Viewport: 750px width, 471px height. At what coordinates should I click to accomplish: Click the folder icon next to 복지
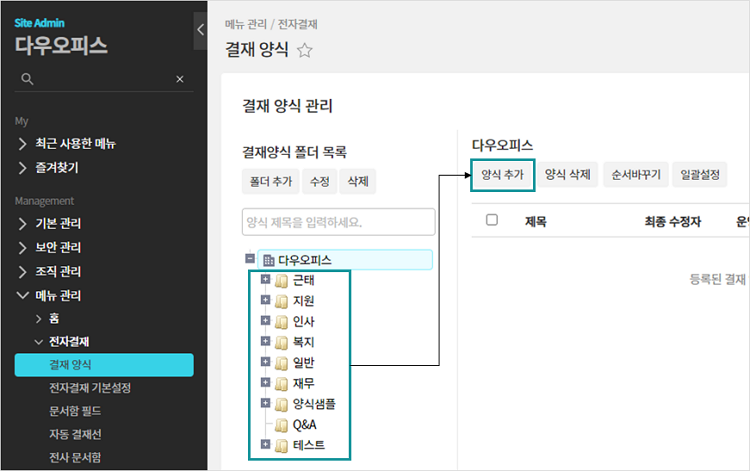pos(282,342)
